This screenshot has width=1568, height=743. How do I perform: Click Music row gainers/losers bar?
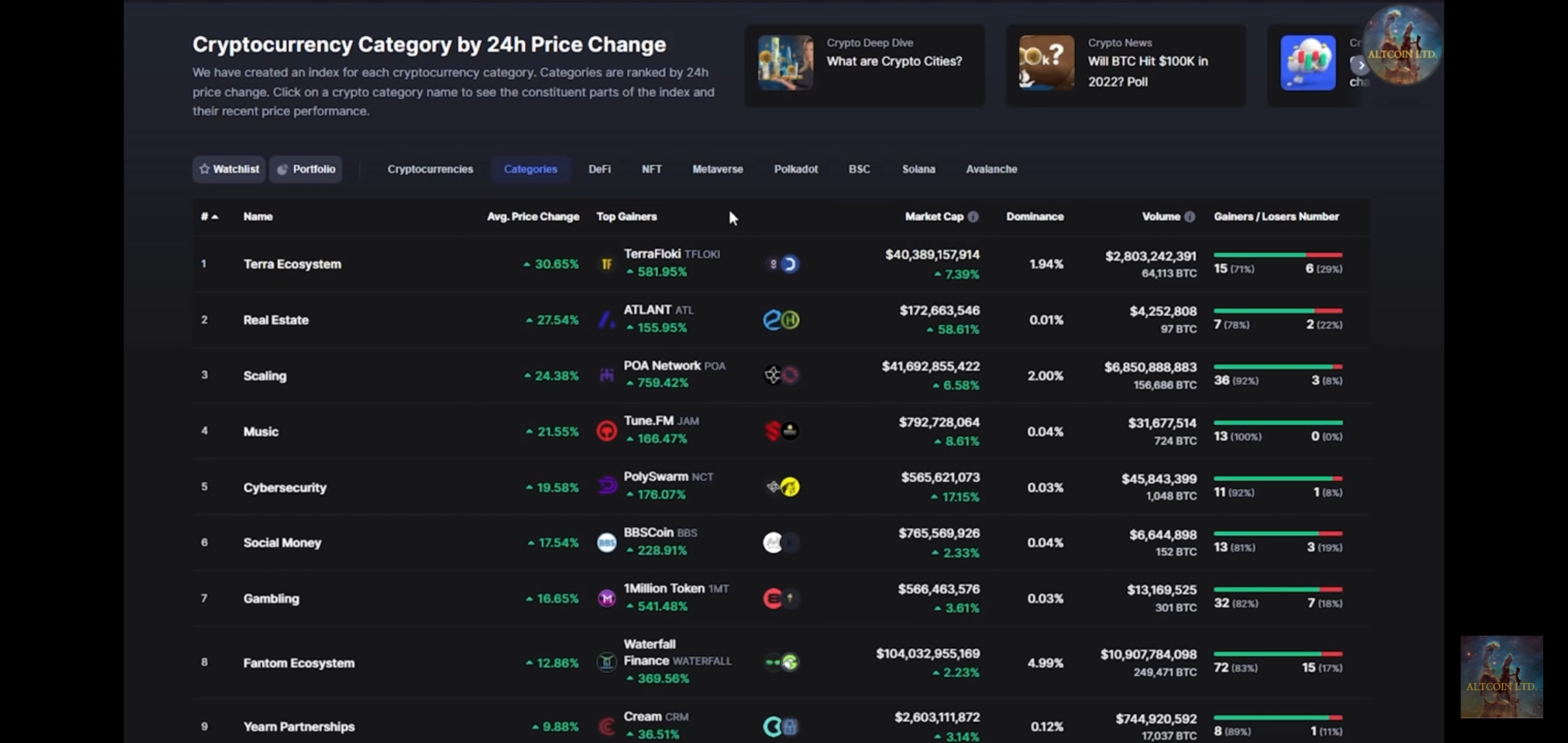(x=1278, y=422)
